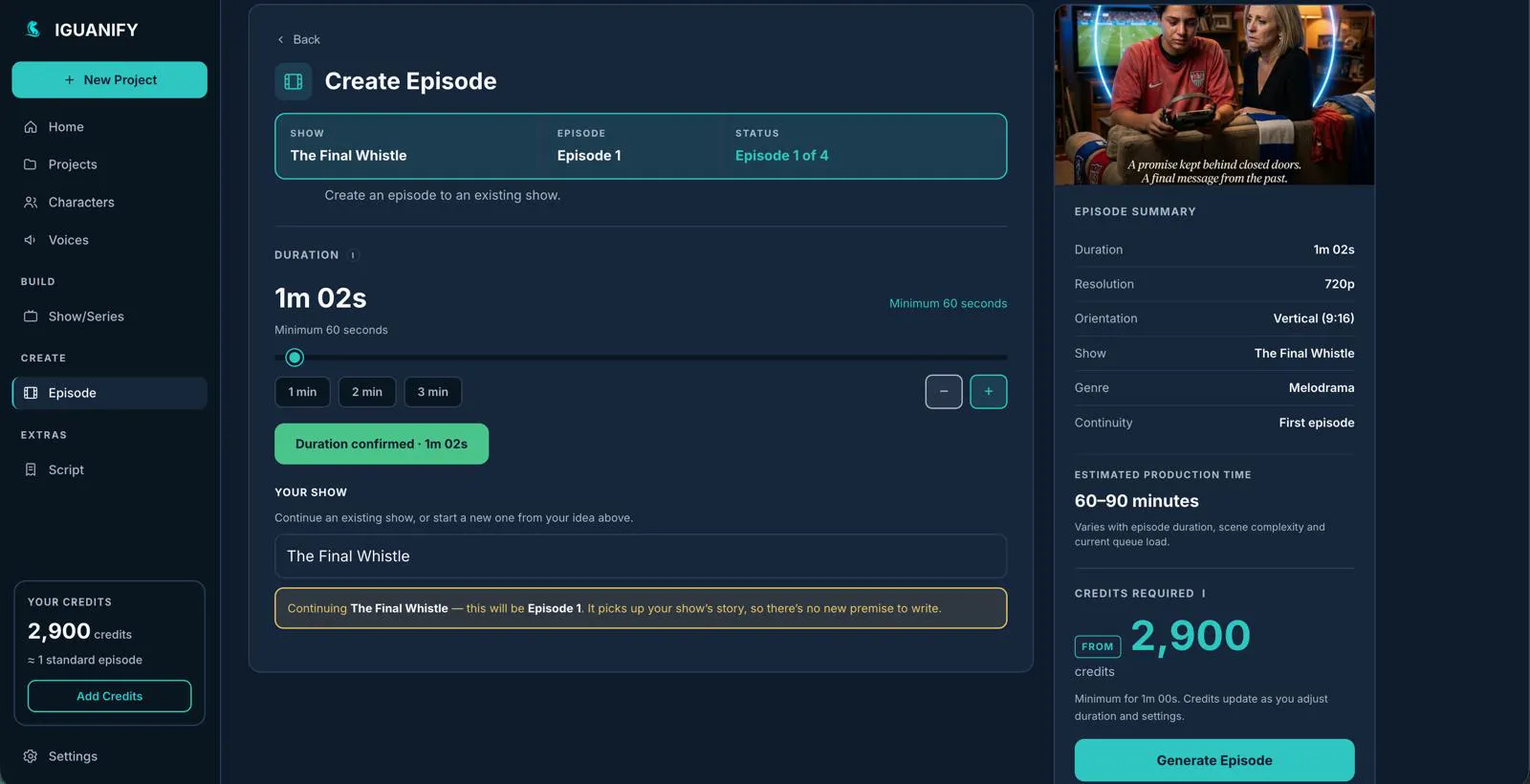1530x784 pixels.
Task: Select the 2 min preset
Action: click(x=367, y=392)
